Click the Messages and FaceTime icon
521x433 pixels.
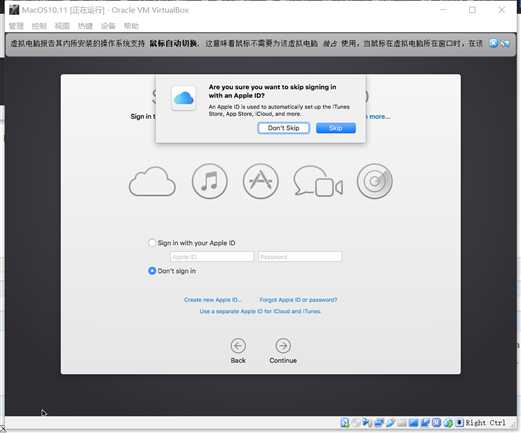(318, 181)
